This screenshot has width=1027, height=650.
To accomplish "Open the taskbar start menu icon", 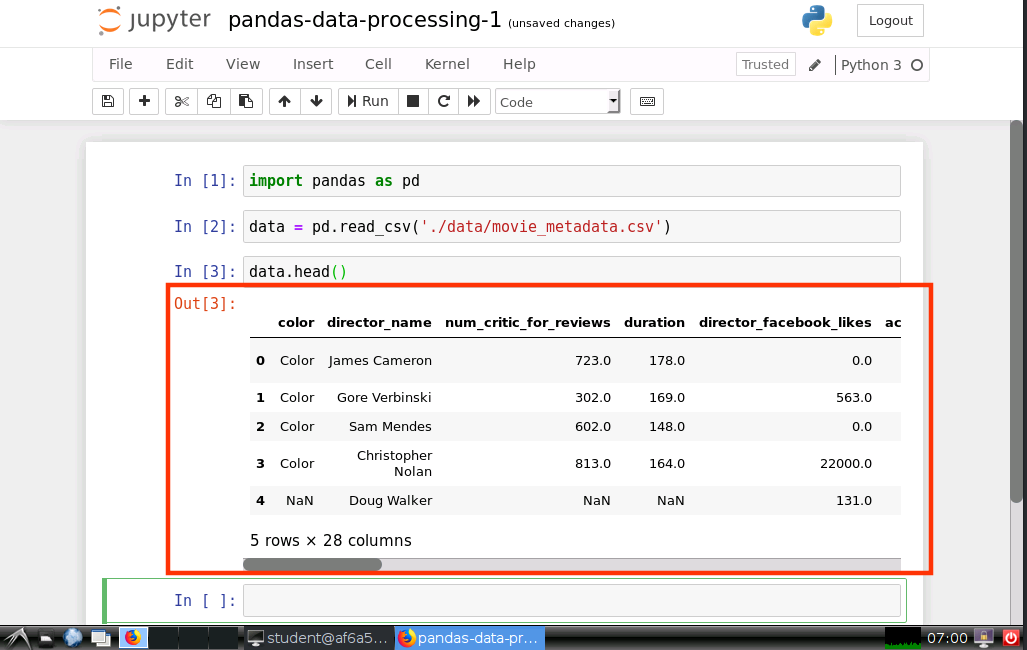I will click(16, 638).
